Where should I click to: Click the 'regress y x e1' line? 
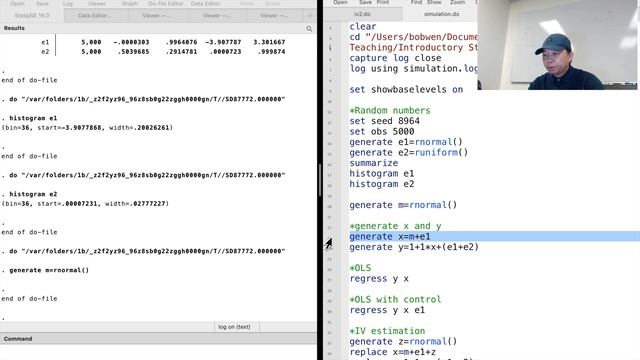pyautogui.click(x=387, y=310)
